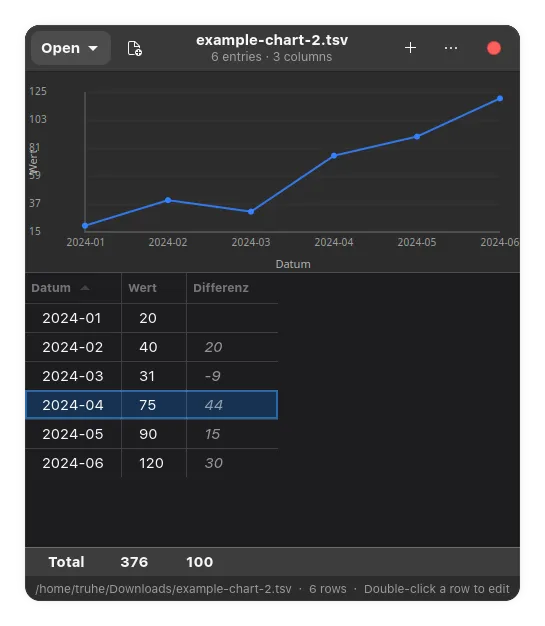Click Differenz value 20 in 2024-02 row
Screen dimensions: 545x626
[214, 347]
